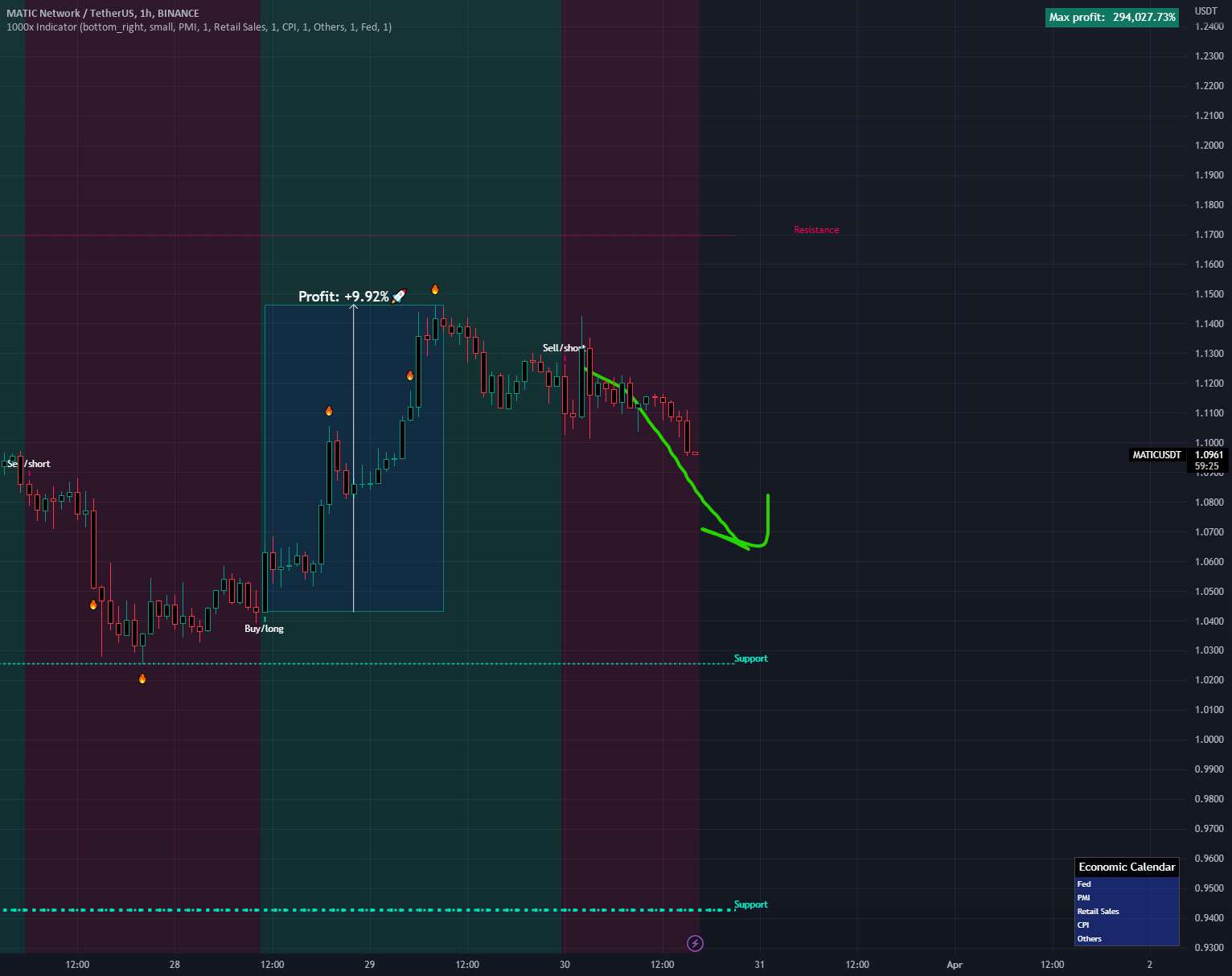Click the 1000x Indicator legend line
This screenshot has height=976, width=1232.
click(199, 27)
